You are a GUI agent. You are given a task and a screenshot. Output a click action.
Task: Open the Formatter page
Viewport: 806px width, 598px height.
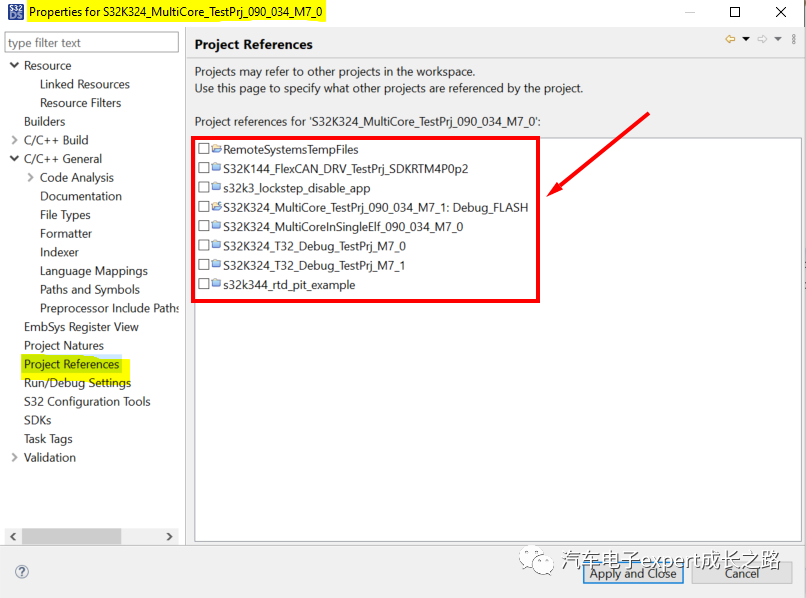pos(66,233)
